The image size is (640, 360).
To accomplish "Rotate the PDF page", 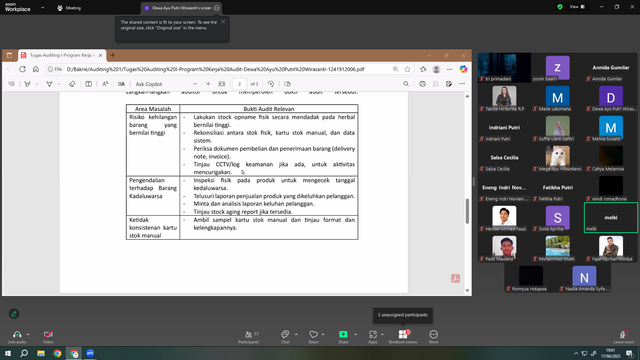I will (271, 84).
